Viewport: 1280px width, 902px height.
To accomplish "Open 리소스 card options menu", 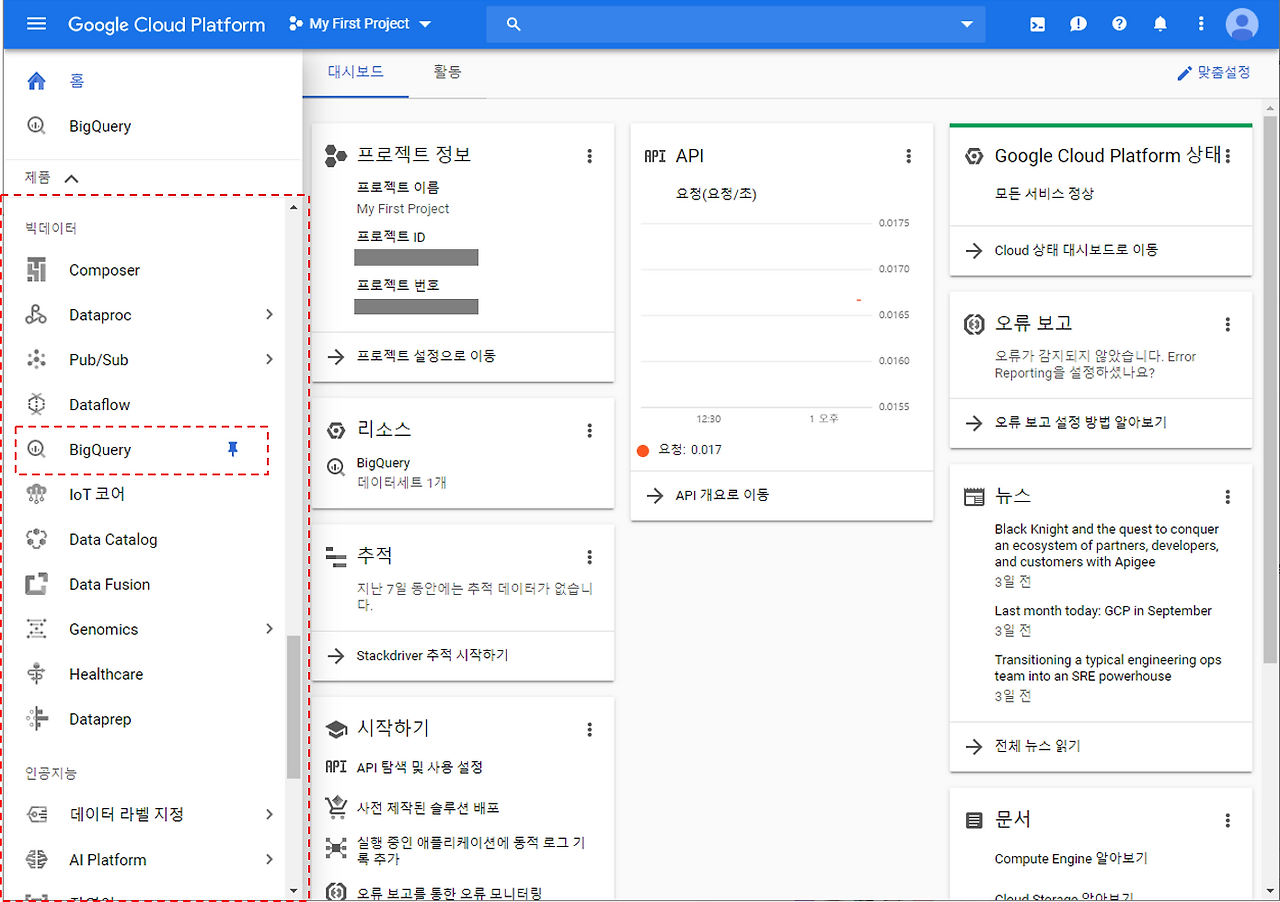I will 590,430.
